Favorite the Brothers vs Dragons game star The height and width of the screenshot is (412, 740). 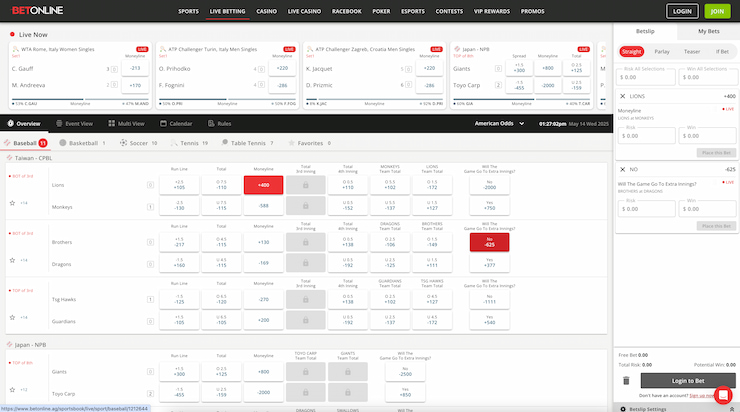pyautogui.click(x=12, y=260)
